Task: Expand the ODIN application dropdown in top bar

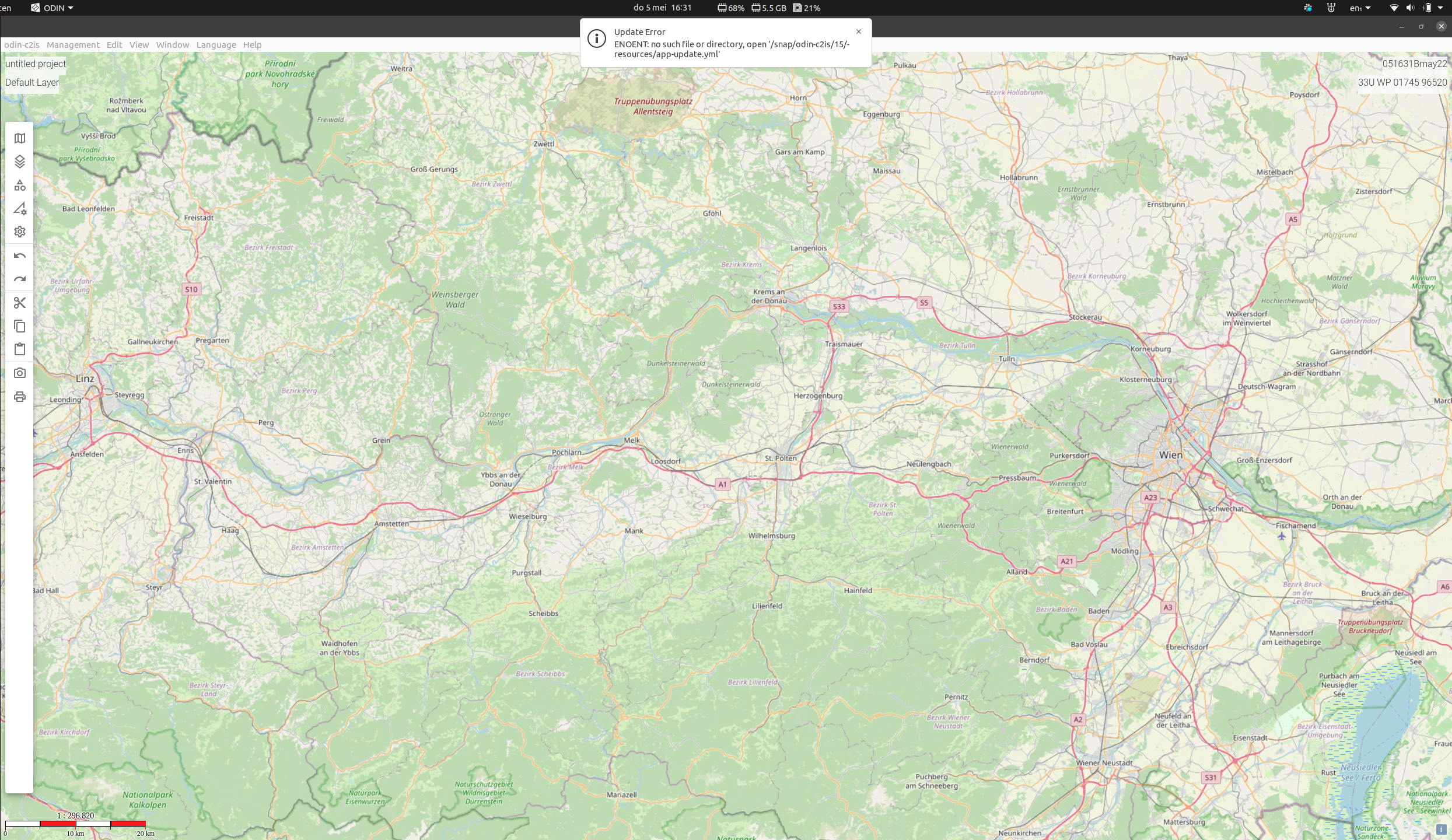Action: point(53,8)
